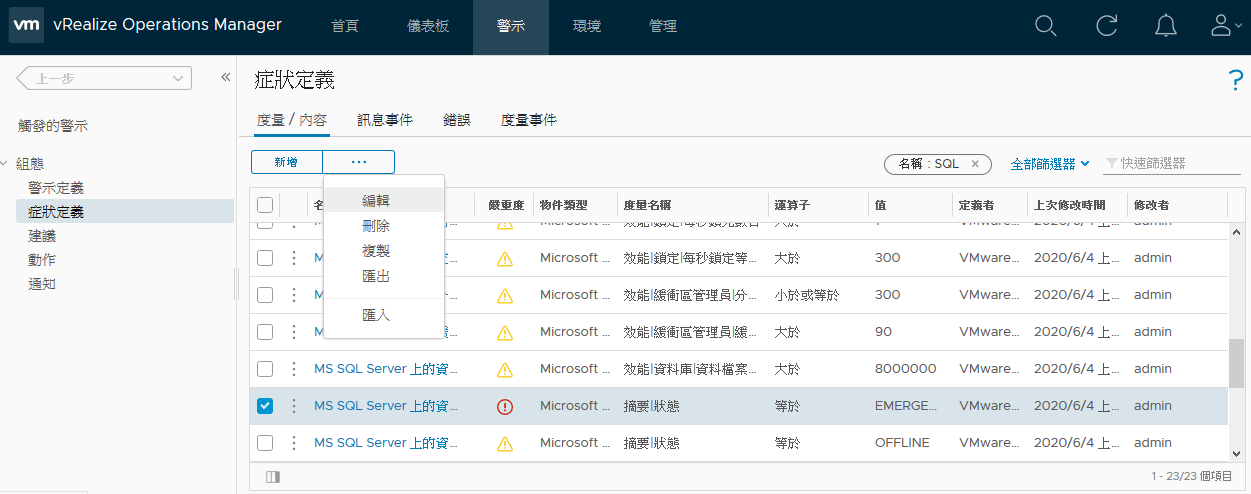Image resolution: width=1251 pixels, height=494 pixels.
Task: Open help via question mark icon
Action: (x=1234, y=81)
